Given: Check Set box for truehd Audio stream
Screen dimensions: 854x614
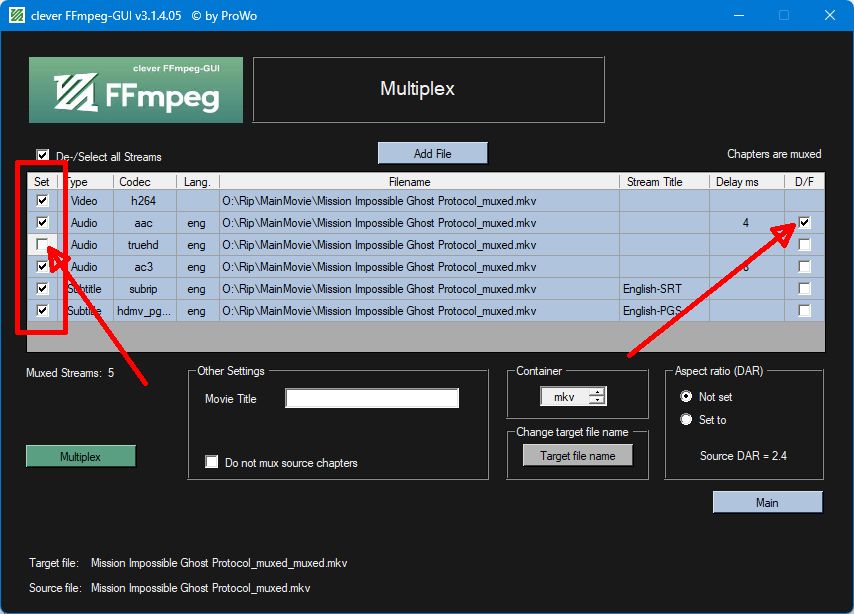Looking at the screenshot, I should pos(42,244).
